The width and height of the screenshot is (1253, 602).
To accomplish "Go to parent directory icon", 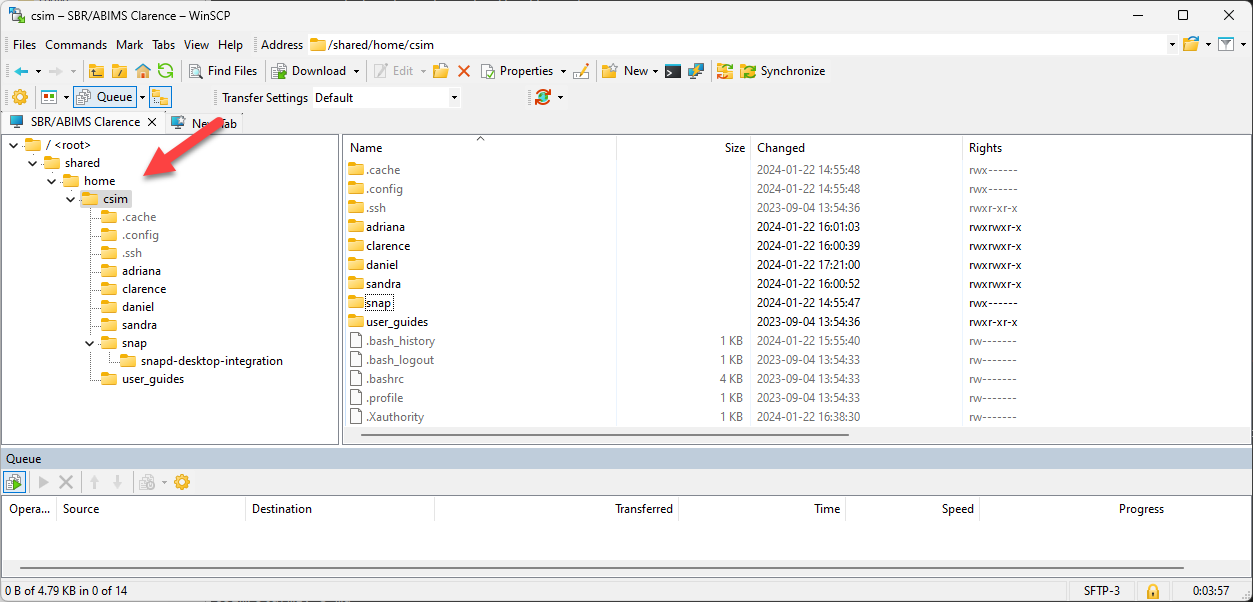I will tap(97, 71).
